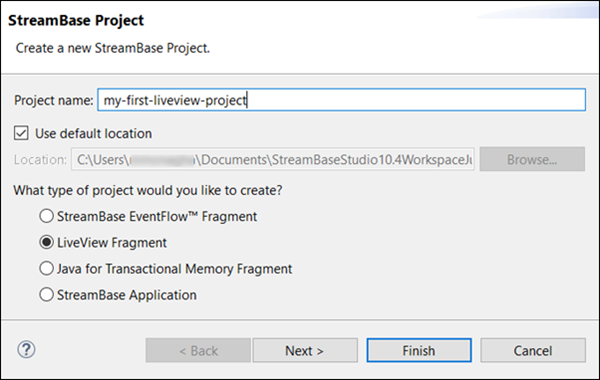Click the 'What type of project' question text
The width and height of the screenshot is (600, 380).
click(x=148, y=190)
